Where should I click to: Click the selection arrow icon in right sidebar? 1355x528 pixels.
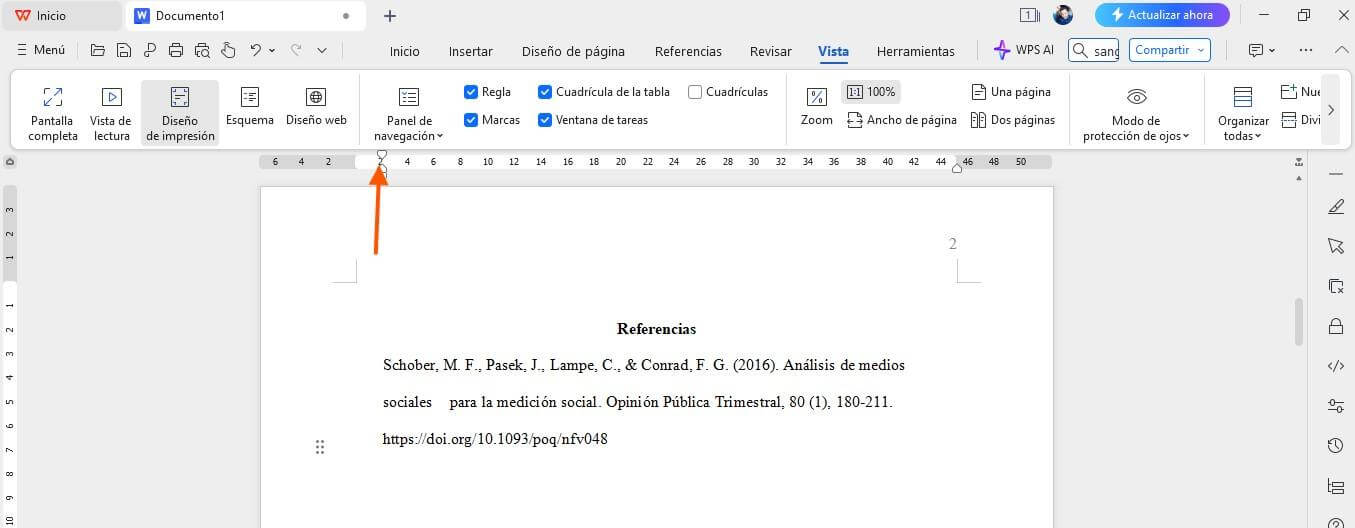tap(1335, 246)
